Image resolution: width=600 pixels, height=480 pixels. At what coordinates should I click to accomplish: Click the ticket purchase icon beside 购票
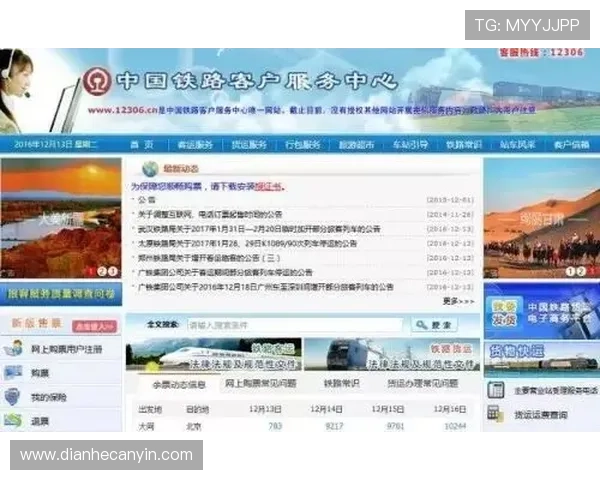pyautogui.click(x=13, y=373)
